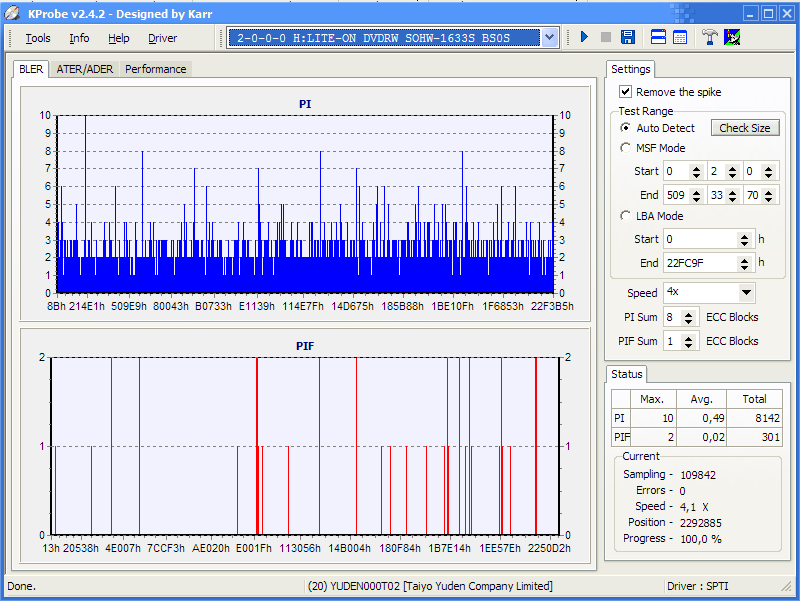Decrease MSF End frames 70 with down arrow
This screenshot has width=800, height=601.
coord(768,199)
